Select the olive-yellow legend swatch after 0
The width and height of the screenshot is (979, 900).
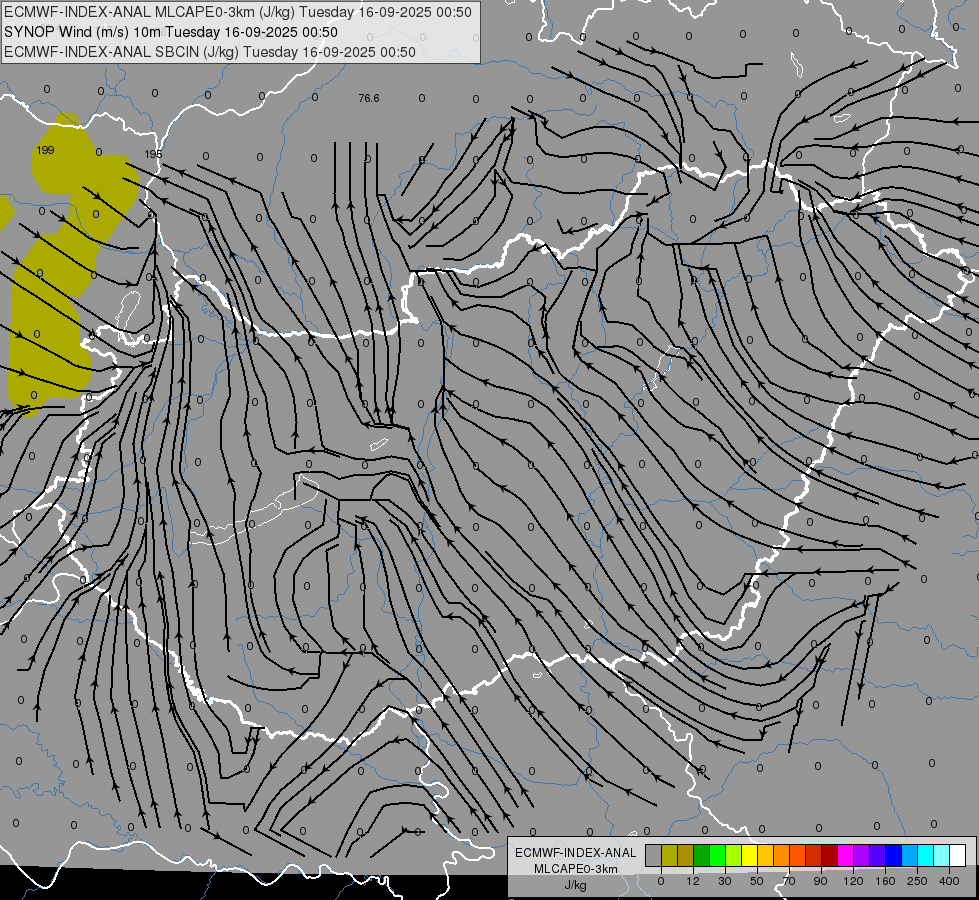pyautogui.click(x=669, y=855)
